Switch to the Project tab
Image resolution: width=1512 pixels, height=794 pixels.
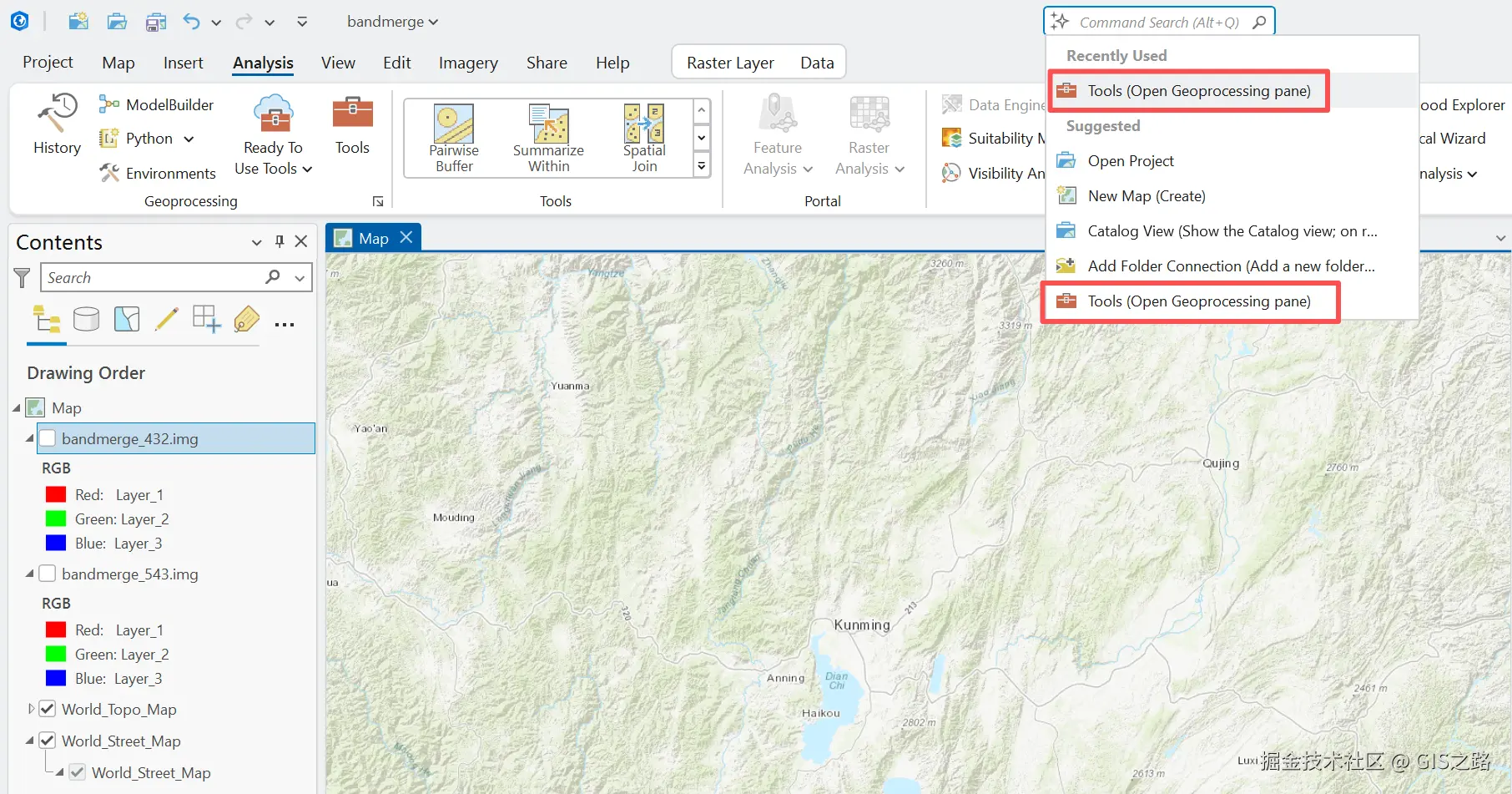point(48,62)
